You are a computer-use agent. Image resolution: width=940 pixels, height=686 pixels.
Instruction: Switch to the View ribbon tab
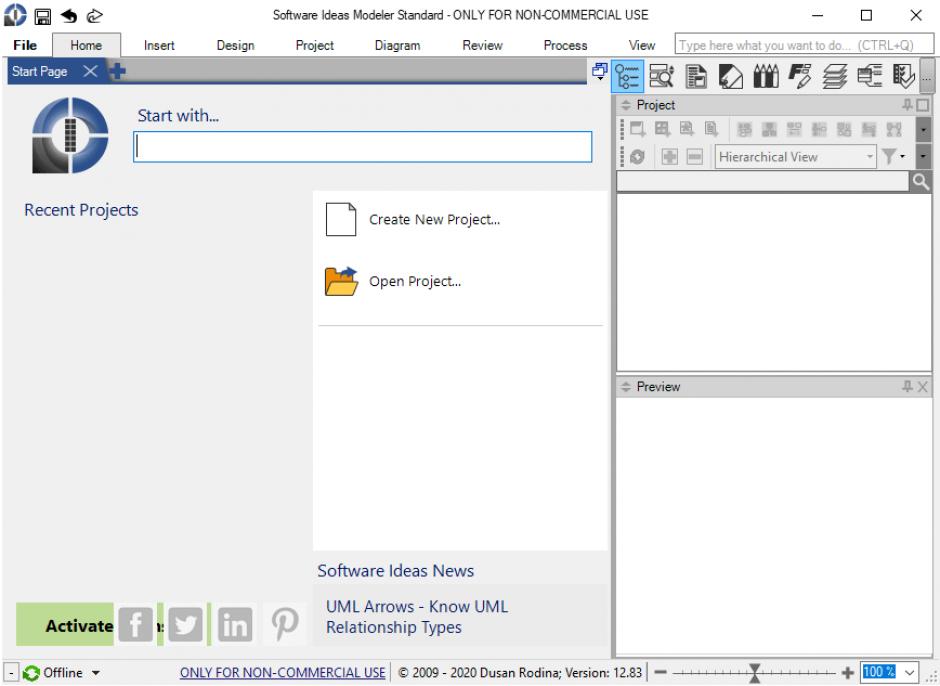point(642,46)
